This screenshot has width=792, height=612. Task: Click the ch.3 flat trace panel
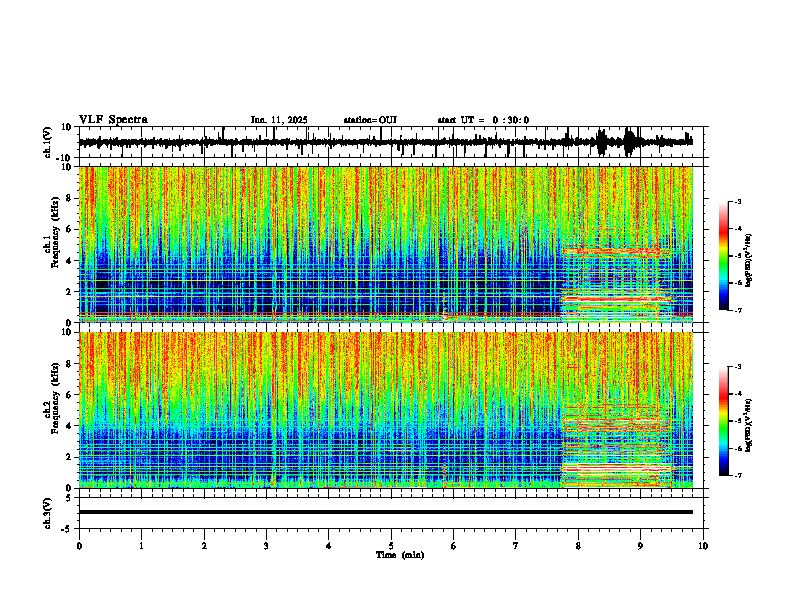tap(391, 513)
